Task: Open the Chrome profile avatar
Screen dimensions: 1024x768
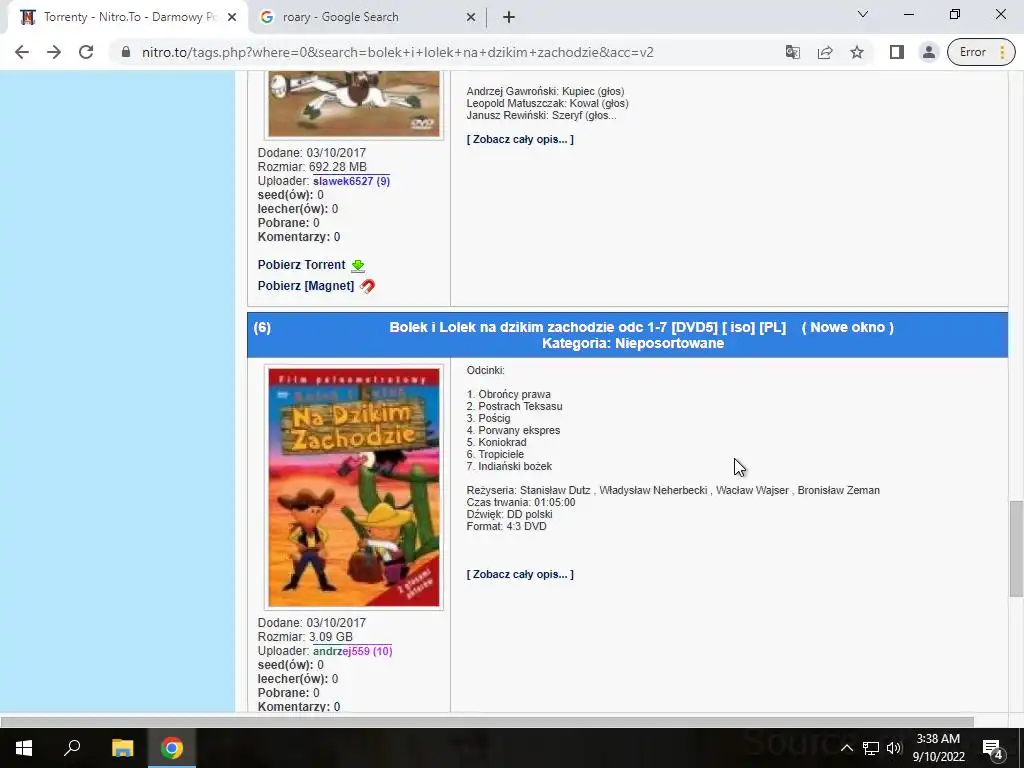Action: [x=929, y=52]
